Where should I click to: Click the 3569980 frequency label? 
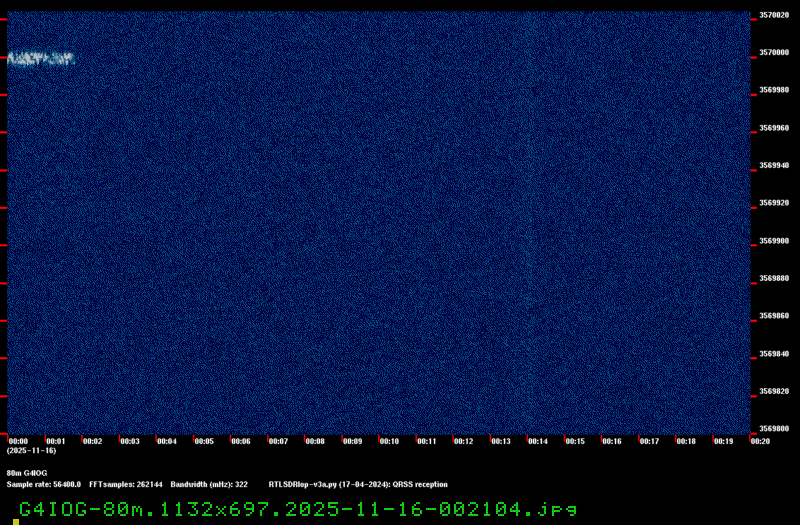[774, 90]
